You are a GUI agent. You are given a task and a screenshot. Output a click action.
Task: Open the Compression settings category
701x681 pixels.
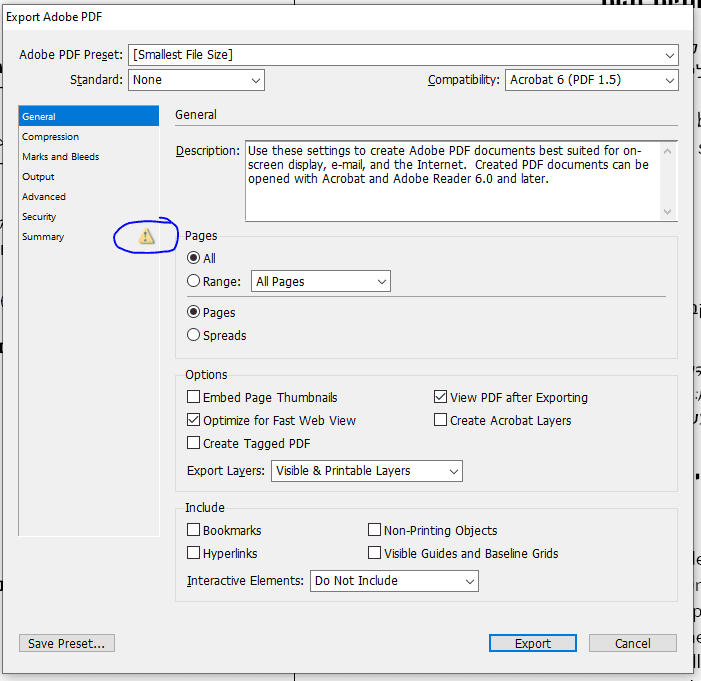89,136
